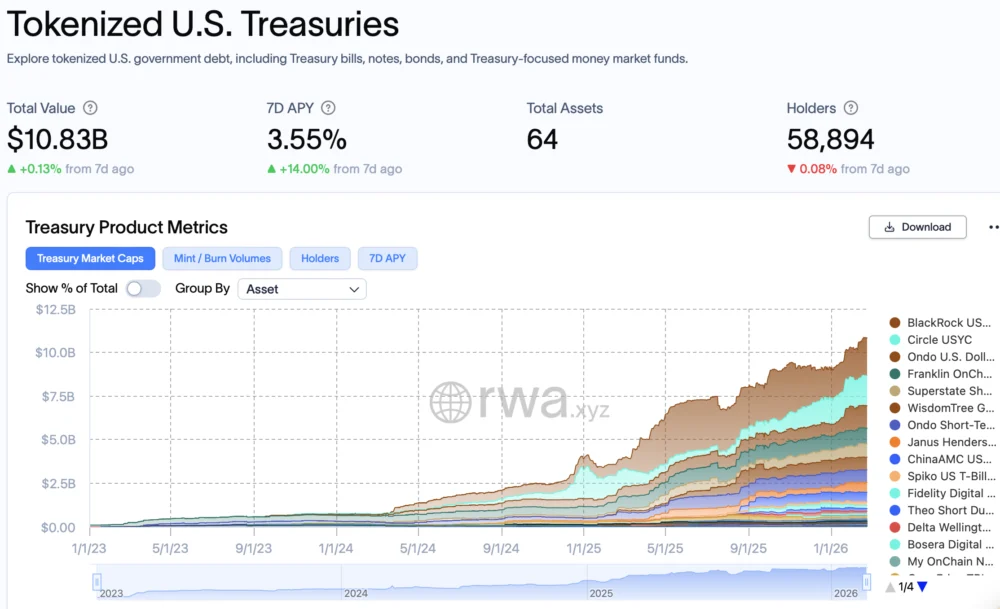This screenshot has height=609, width=1000.
Task: Open the ellipsis overflow menu beside Download
Action: tap(993, 227)
